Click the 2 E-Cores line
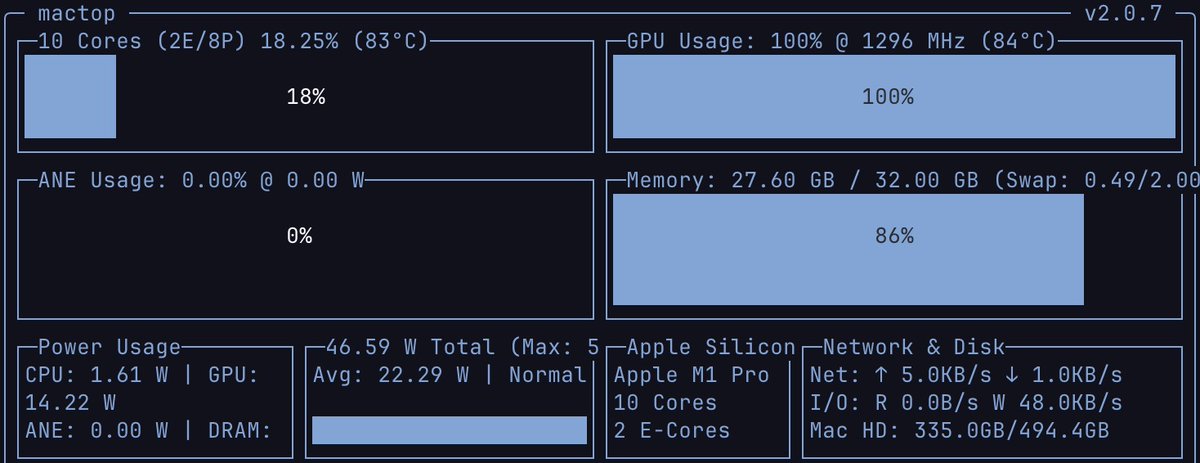Screen dimensions: 1200x463 [672, 431]
